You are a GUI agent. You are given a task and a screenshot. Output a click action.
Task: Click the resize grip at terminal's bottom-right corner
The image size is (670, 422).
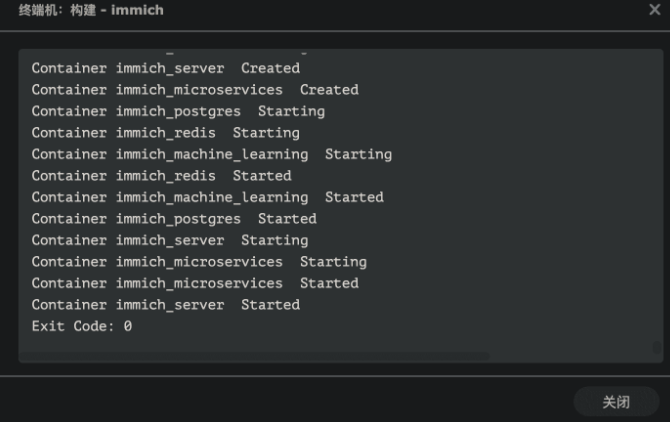(657, 347)
